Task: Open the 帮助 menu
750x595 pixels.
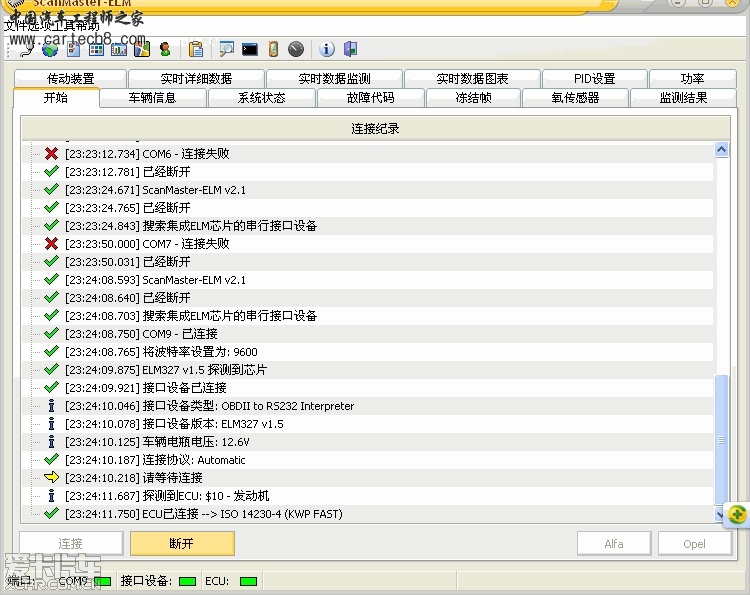Action: coord(88,25)
